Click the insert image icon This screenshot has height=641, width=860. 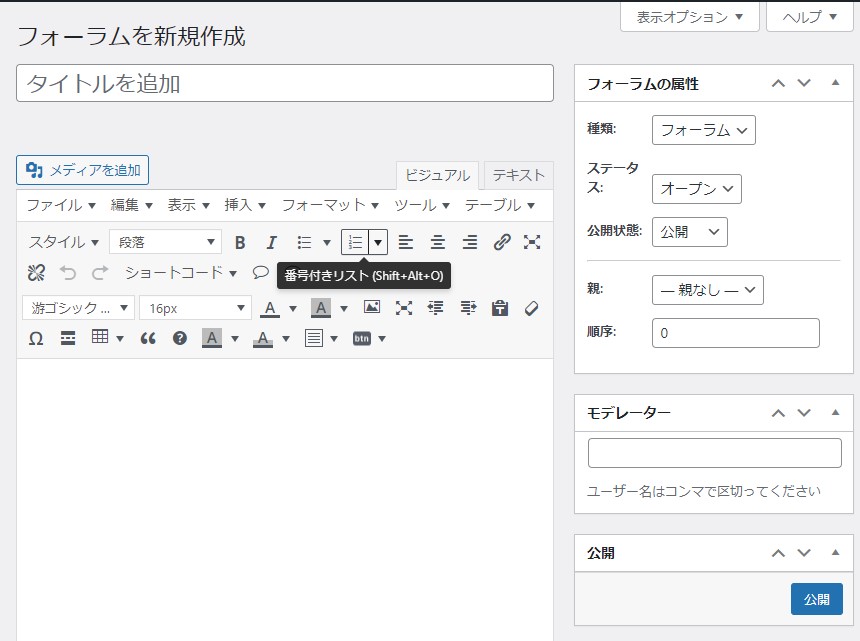pyautogui.click(x=372, y=308)
